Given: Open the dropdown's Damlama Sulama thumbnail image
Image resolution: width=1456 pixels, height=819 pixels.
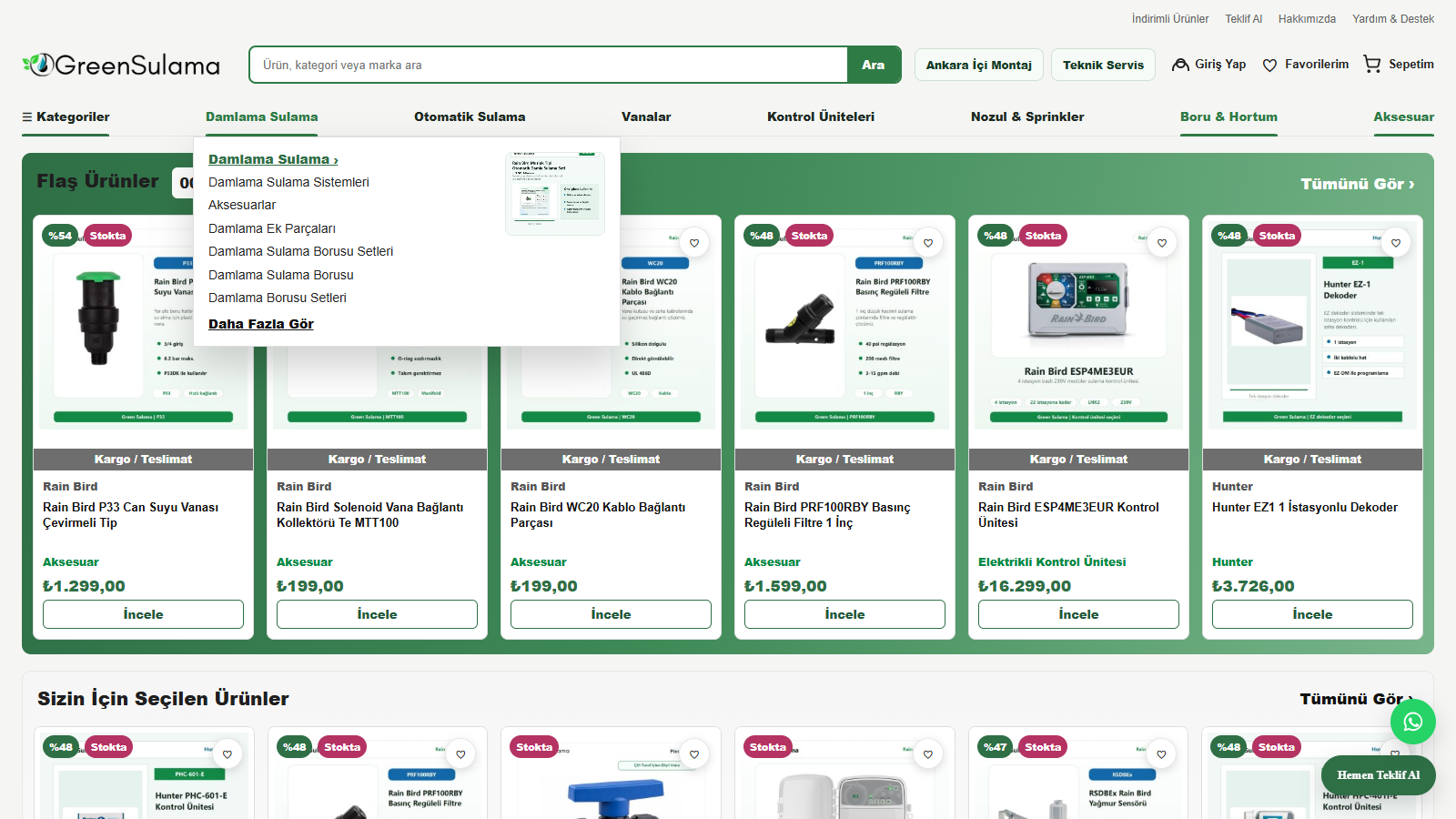Looking at the screenshot, I should point(555,194).
